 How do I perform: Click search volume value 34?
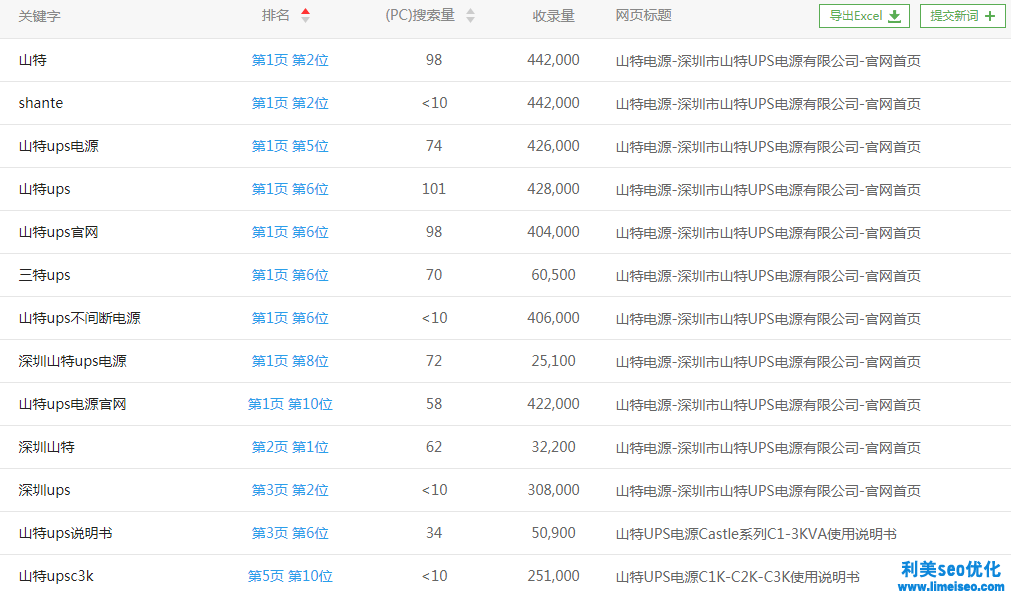(x=434, y=533)
